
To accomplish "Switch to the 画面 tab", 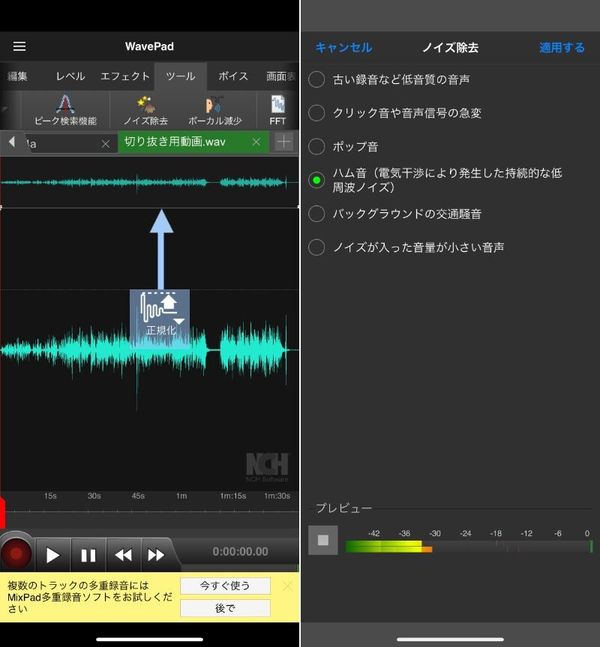I will (x=281, y=76).
